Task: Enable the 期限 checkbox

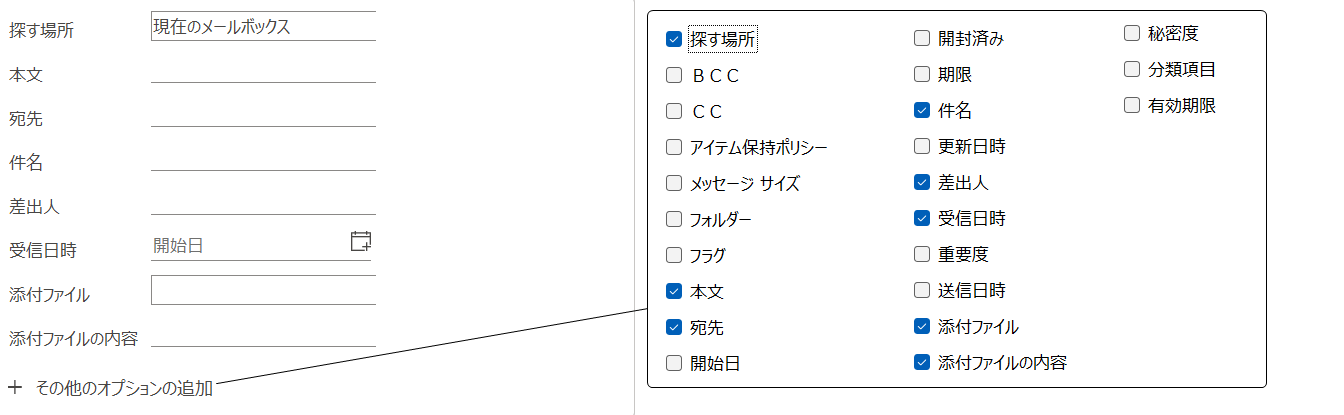Action: pos(922,74)
